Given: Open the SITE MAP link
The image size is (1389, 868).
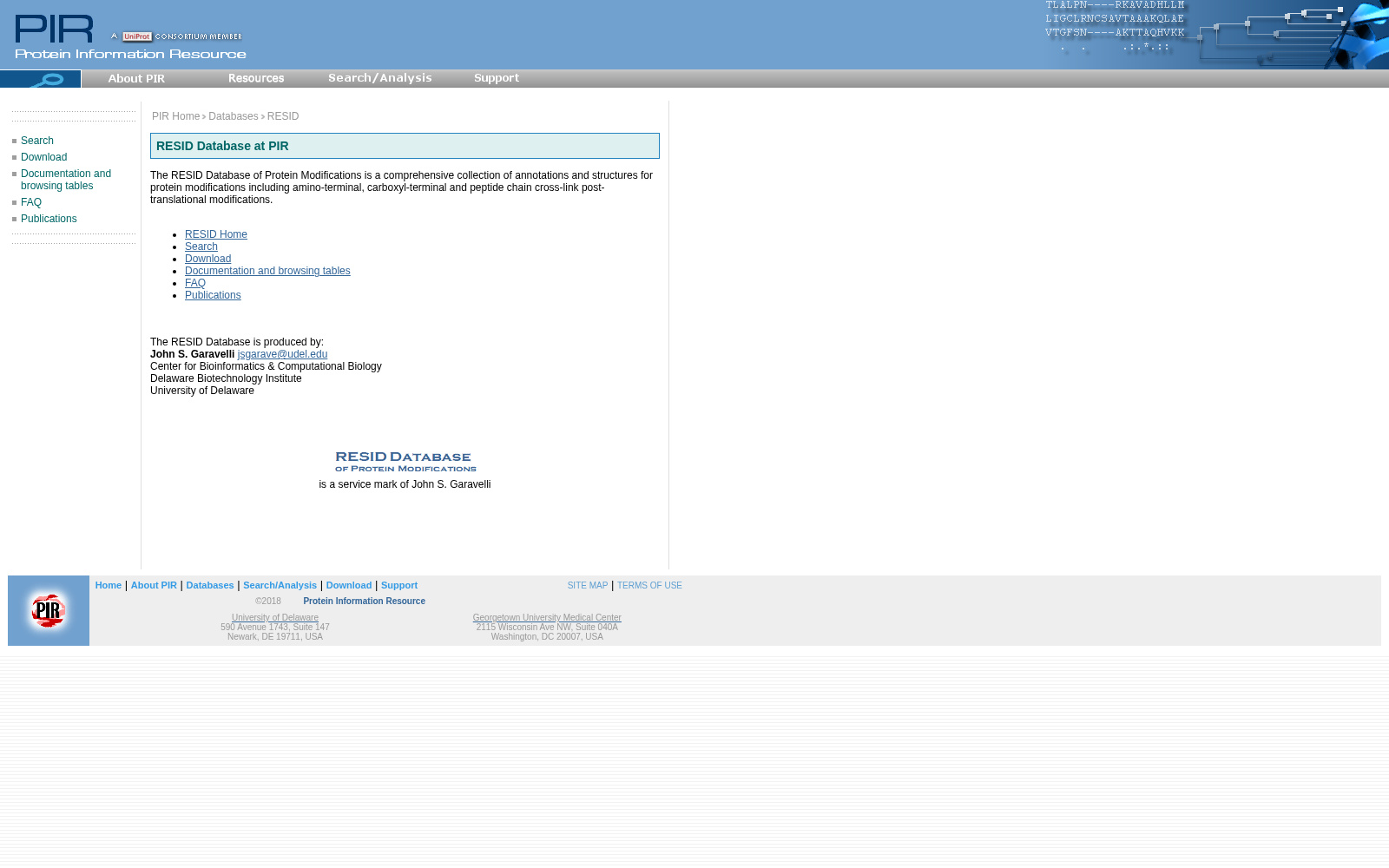Looking at the screenshot, I should tap(588, 586).
